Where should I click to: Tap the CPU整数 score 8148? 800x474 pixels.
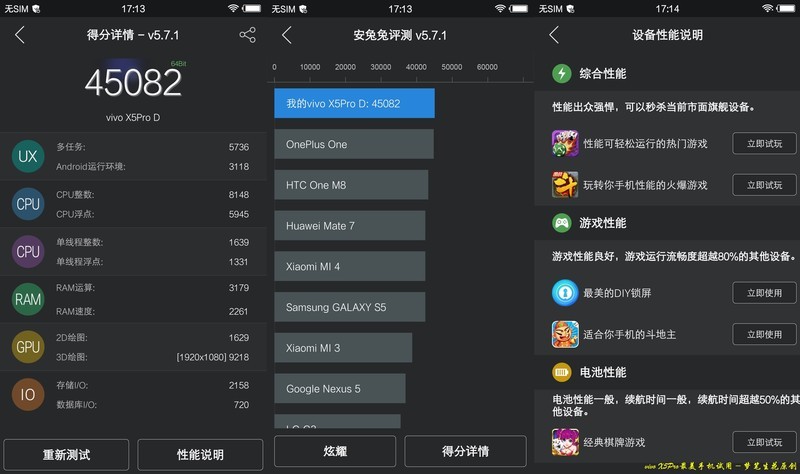[239, 194]
